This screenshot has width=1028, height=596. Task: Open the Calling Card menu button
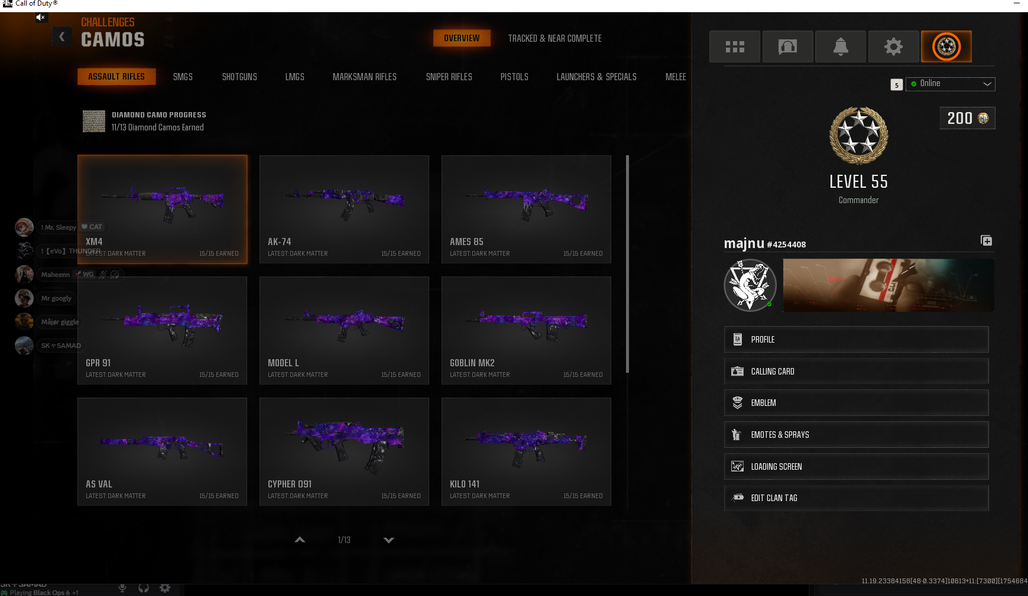click(856, 371)
